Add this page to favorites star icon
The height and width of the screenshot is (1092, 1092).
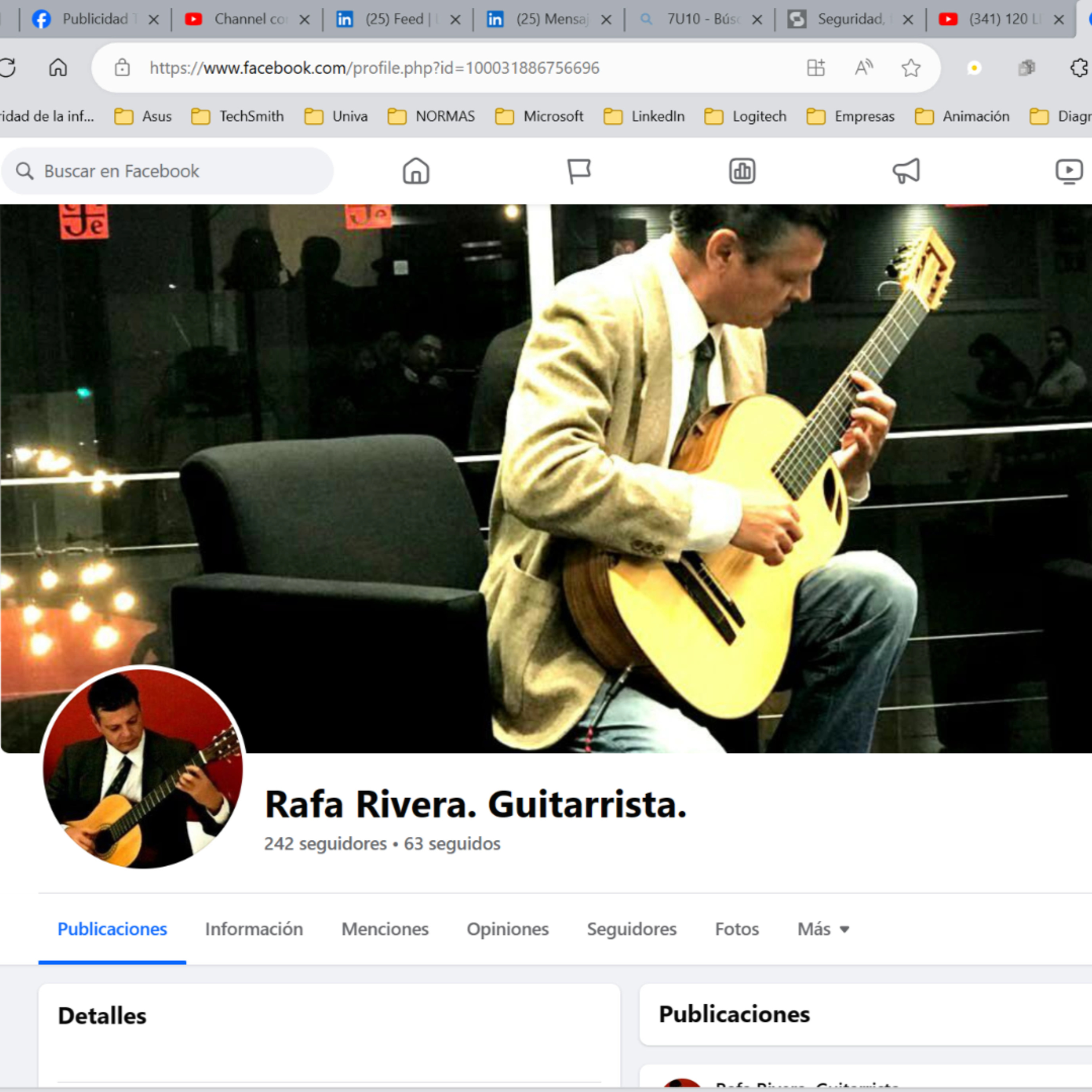point(911,68)
